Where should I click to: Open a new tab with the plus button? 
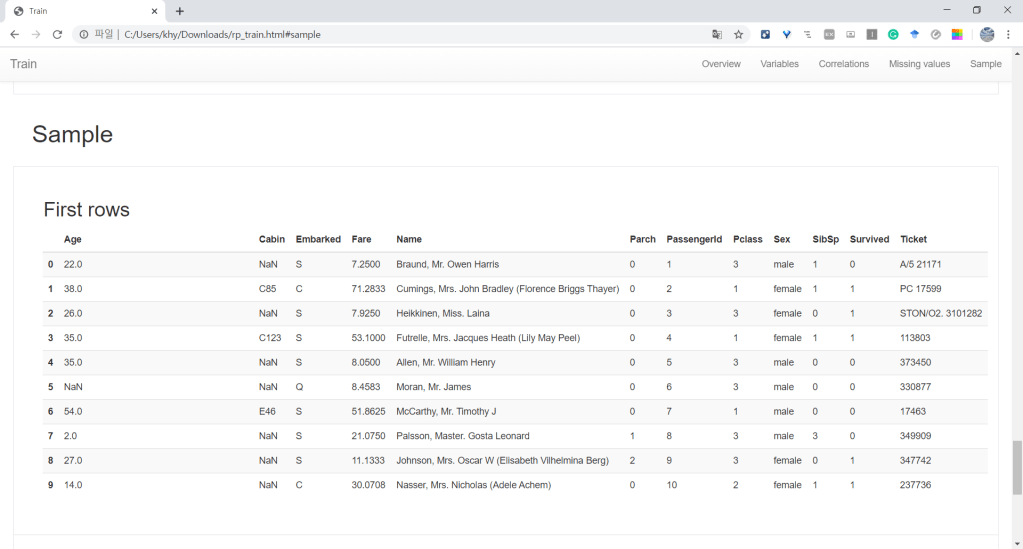tap(180, 11)
